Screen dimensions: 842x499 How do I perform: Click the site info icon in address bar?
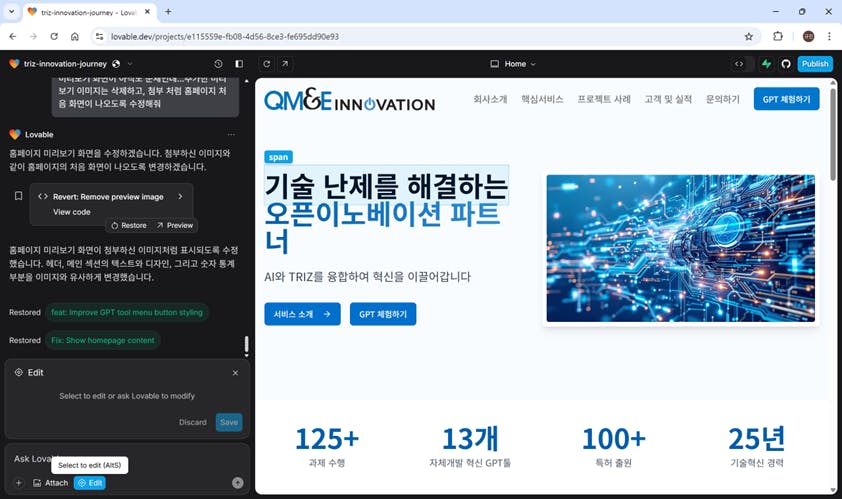(x=99, y=37)
